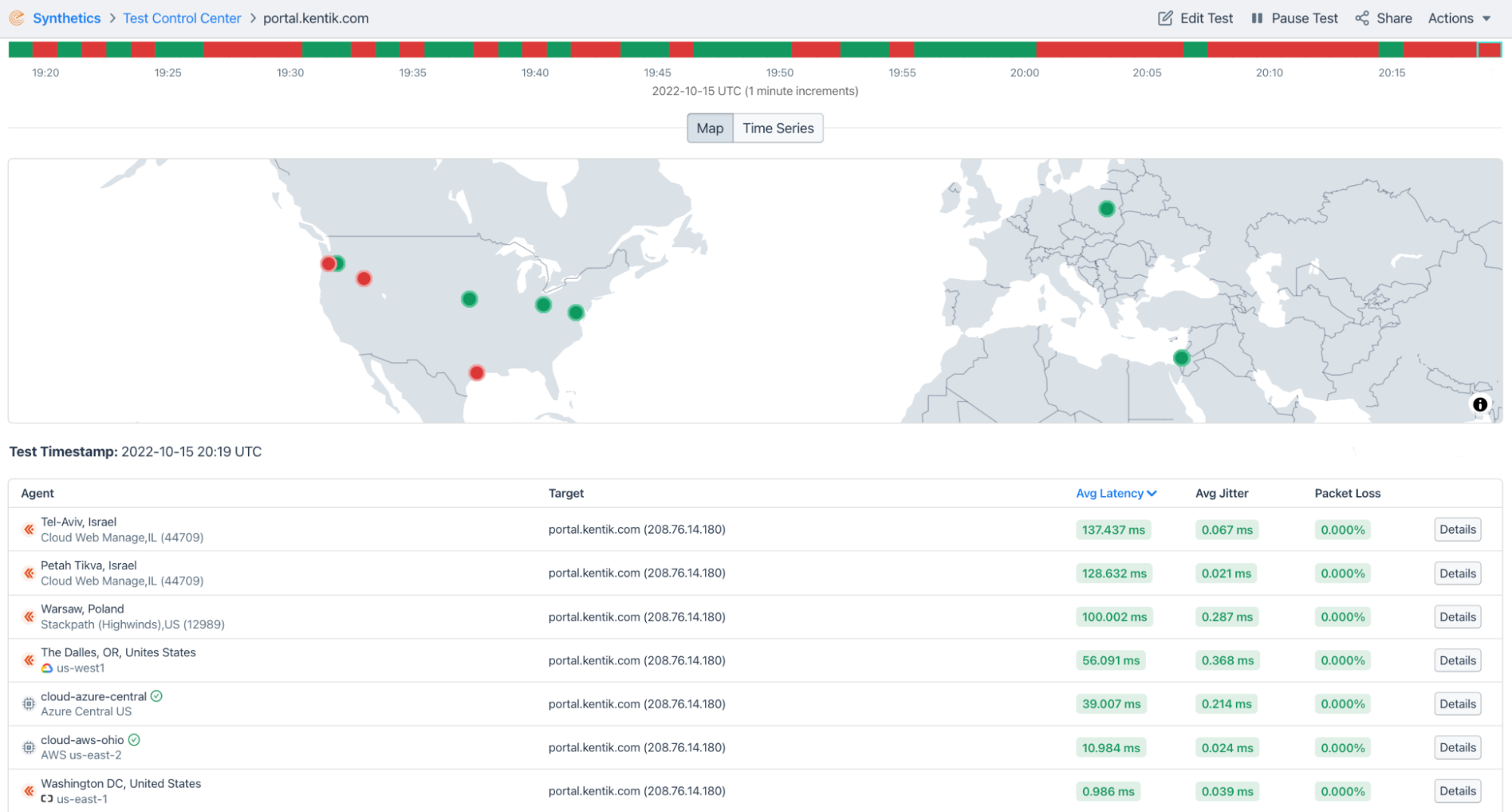Screen dimensions: 1512x812
Task: Click portal.kentik.com in the breadcrumb
Action: [x=316, y=18]
